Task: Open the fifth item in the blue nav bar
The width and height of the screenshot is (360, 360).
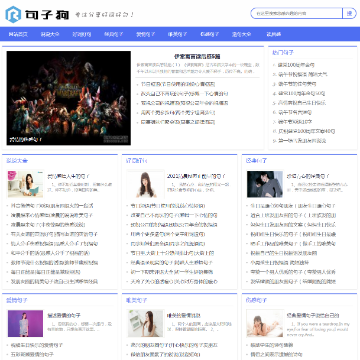Action: point(146,34)
